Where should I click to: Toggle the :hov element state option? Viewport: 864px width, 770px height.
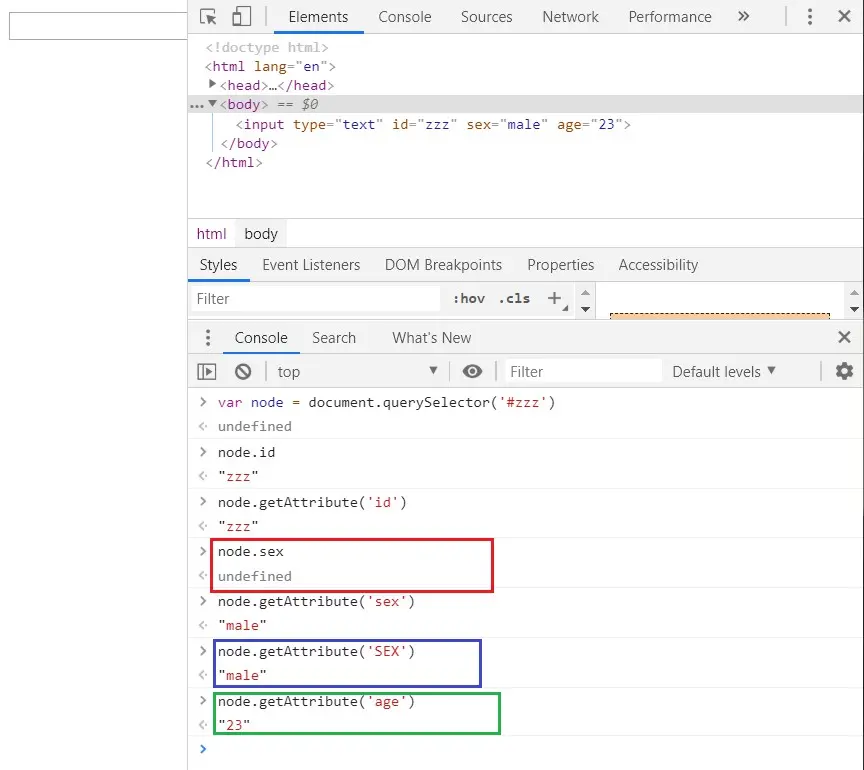[469, 299]
